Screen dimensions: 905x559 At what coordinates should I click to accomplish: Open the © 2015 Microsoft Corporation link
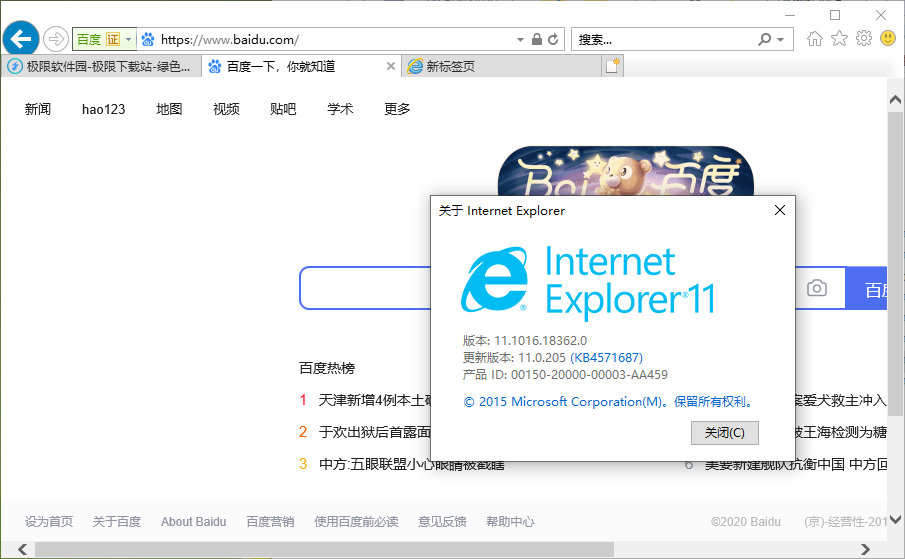pyautogui.click(x=609, y=402)
